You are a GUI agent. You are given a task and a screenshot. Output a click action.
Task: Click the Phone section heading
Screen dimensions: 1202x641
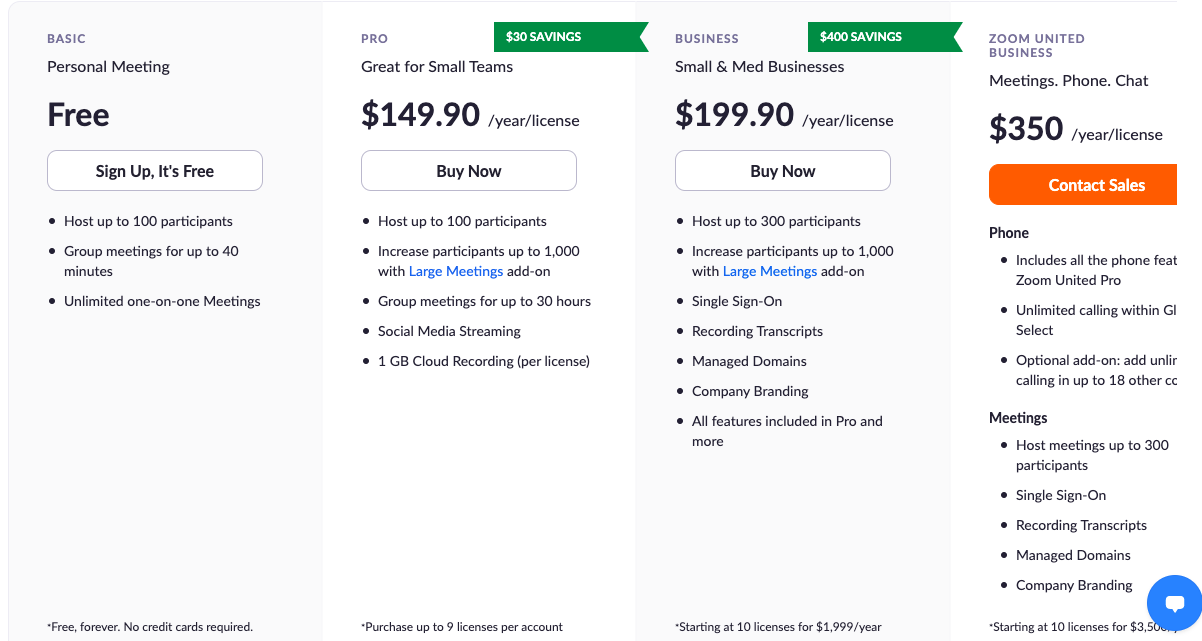click(x=1008, y=233)
